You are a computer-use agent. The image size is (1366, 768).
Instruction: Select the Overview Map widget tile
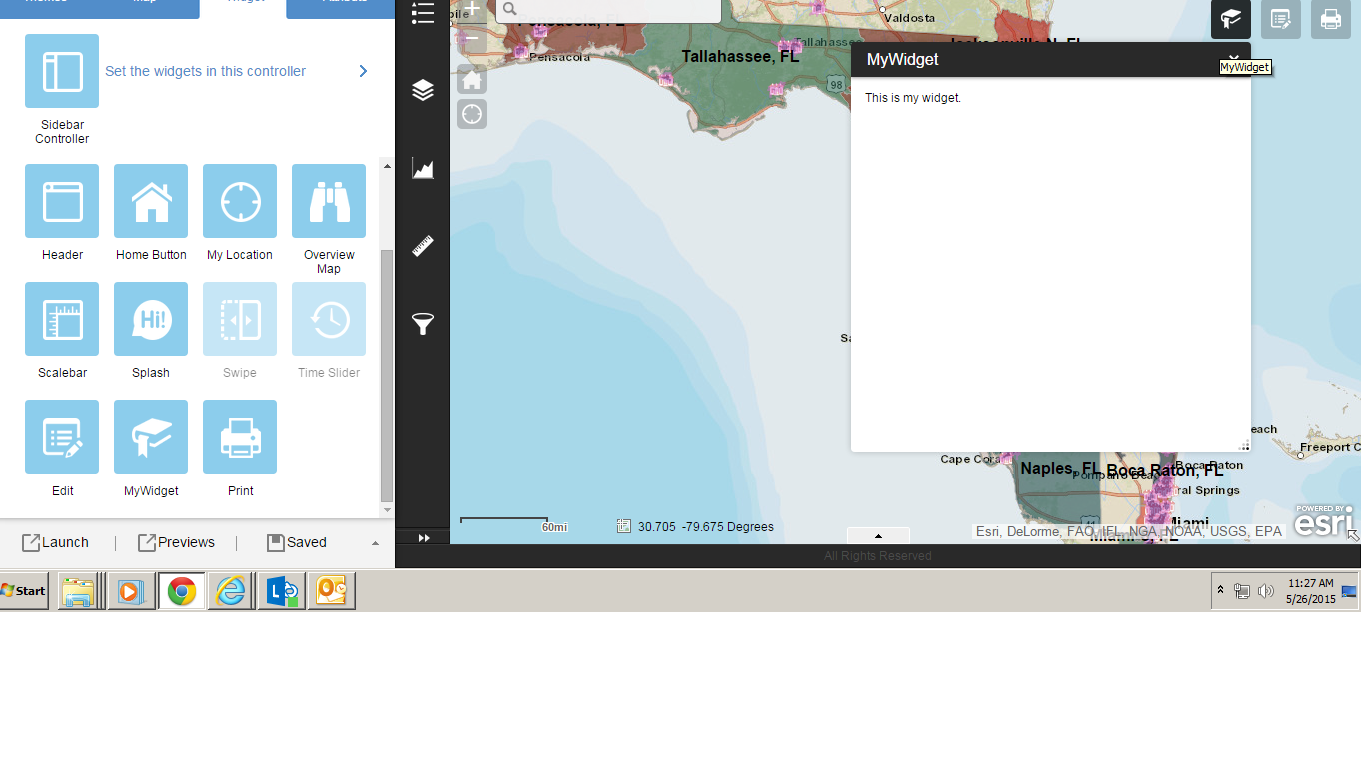click(x=329, y=201)
